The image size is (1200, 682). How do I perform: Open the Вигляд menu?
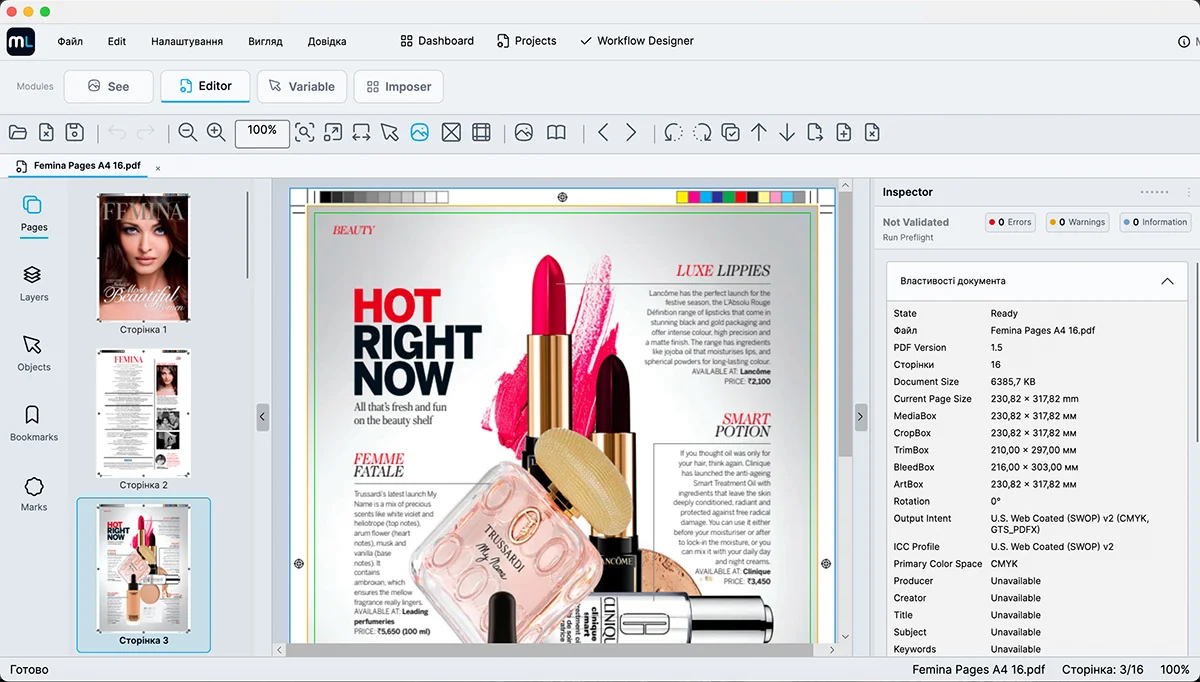click(x=266, y=41)
